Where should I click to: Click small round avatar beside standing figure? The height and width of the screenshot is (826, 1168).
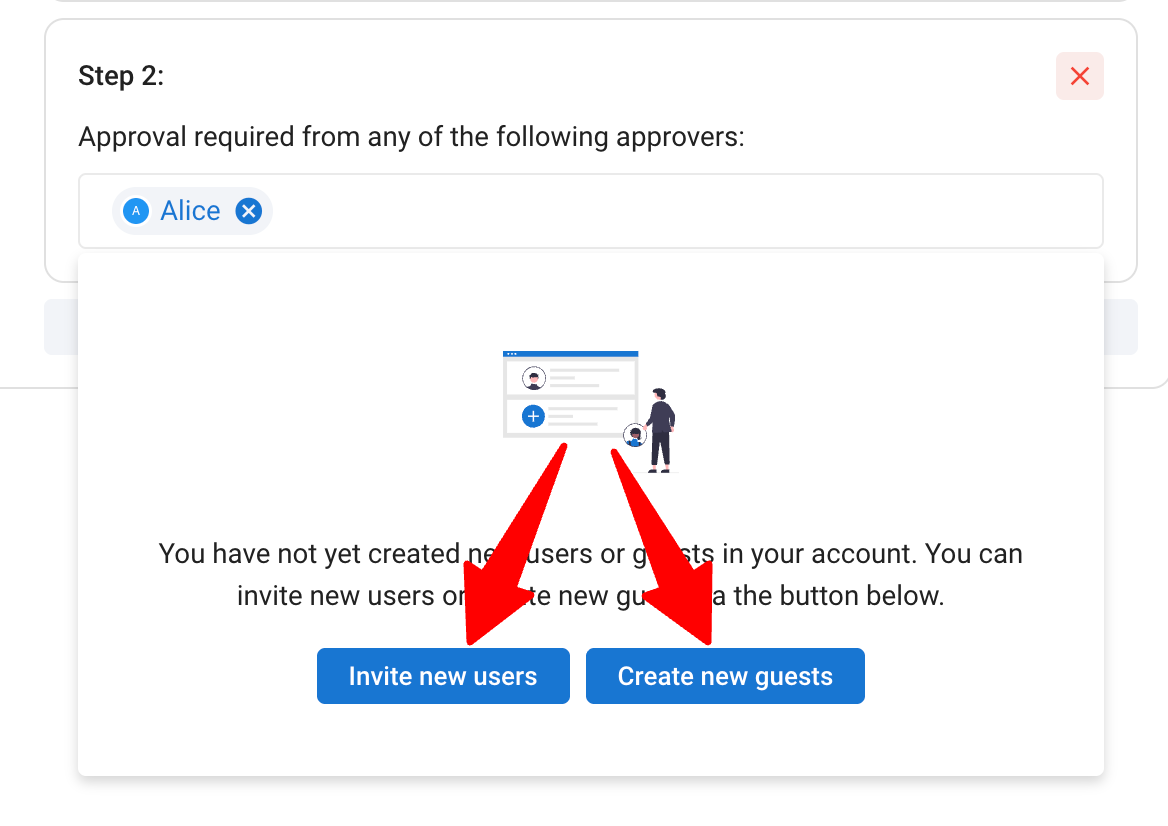tap(634, 435)
